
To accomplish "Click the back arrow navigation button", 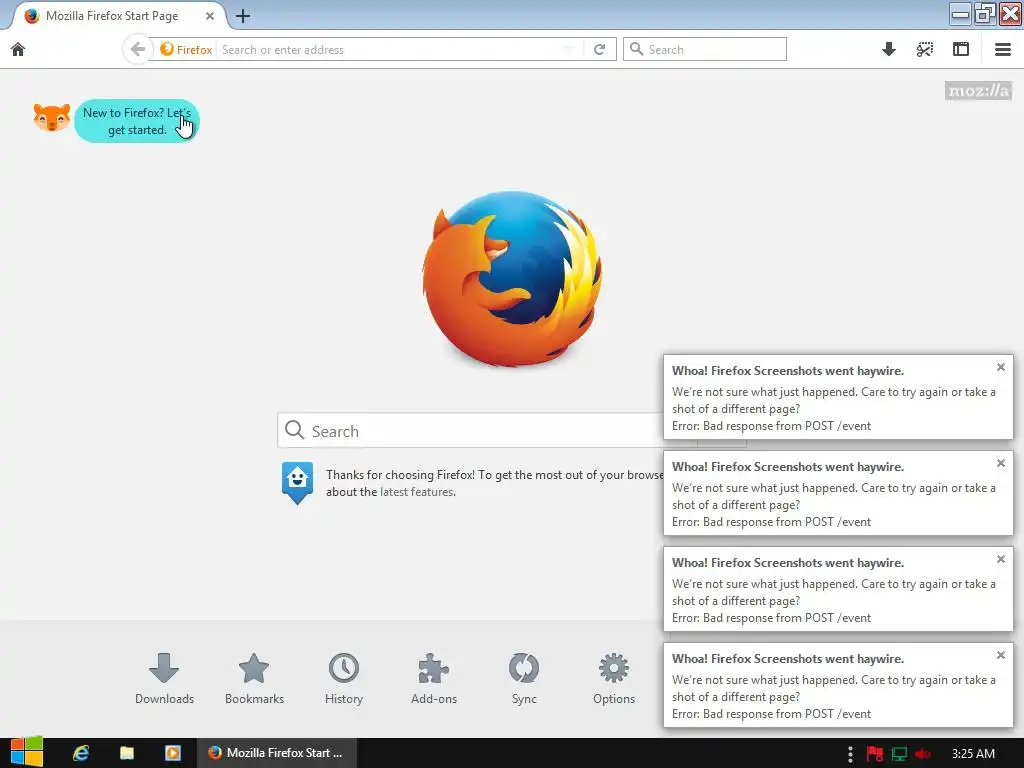I will point(137,50).
